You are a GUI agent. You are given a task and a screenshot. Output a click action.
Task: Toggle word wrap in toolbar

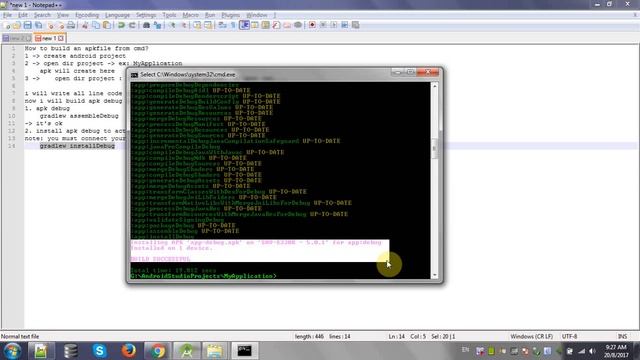pyautogui.click(x=222, y=25)
